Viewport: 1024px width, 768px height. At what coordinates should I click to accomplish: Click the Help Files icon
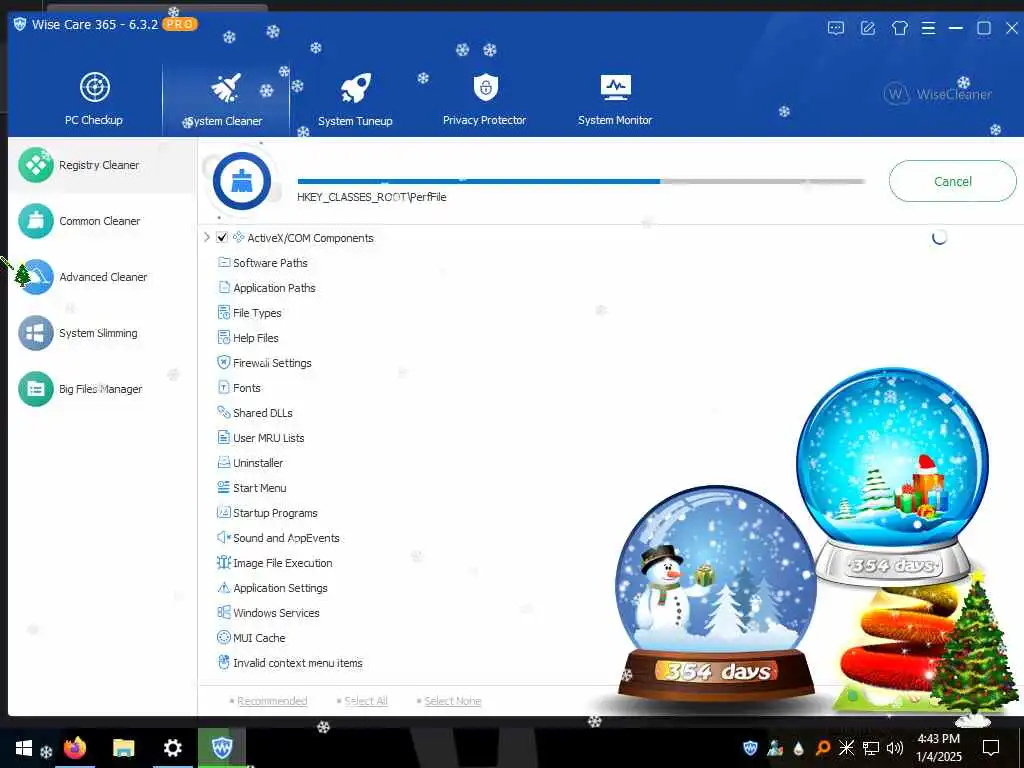(x=224, y=337)
